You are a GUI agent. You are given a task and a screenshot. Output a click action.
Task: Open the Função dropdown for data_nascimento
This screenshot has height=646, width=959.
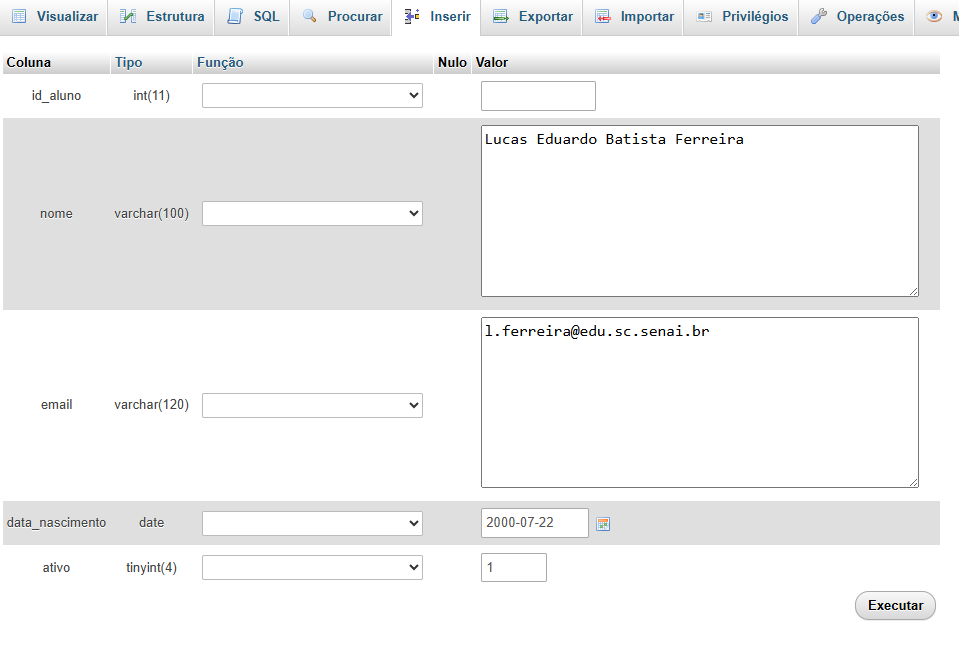[311, 523]
